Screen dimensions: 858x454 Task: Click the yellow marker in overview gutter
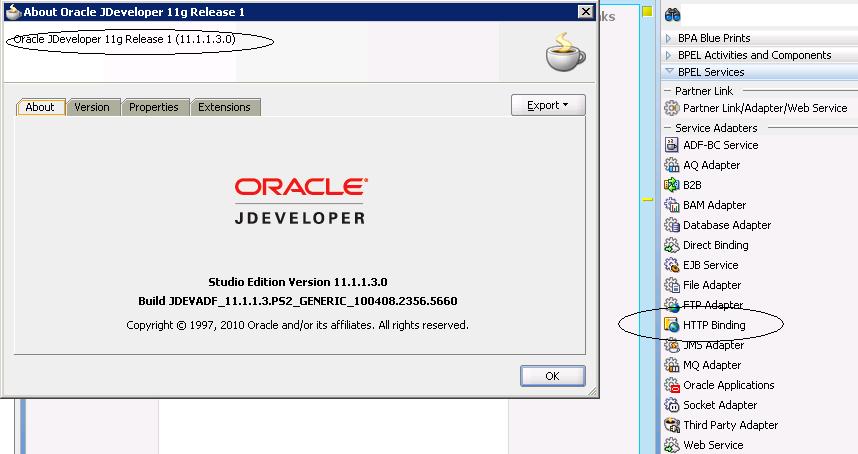point(647,200)
